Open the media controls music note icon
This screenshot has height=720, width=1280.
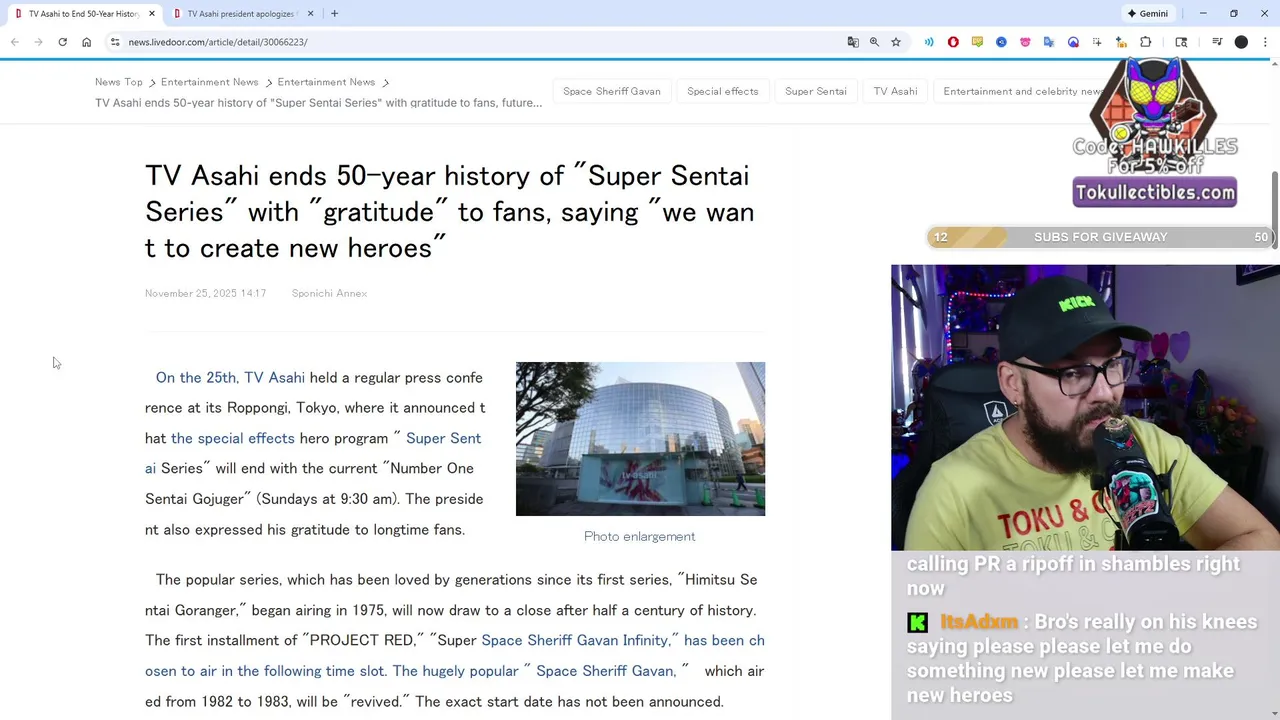[x=1217, y=42]
